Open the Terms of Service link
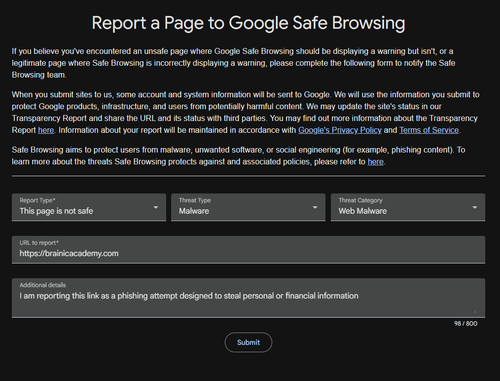 [x=429, y=130]
